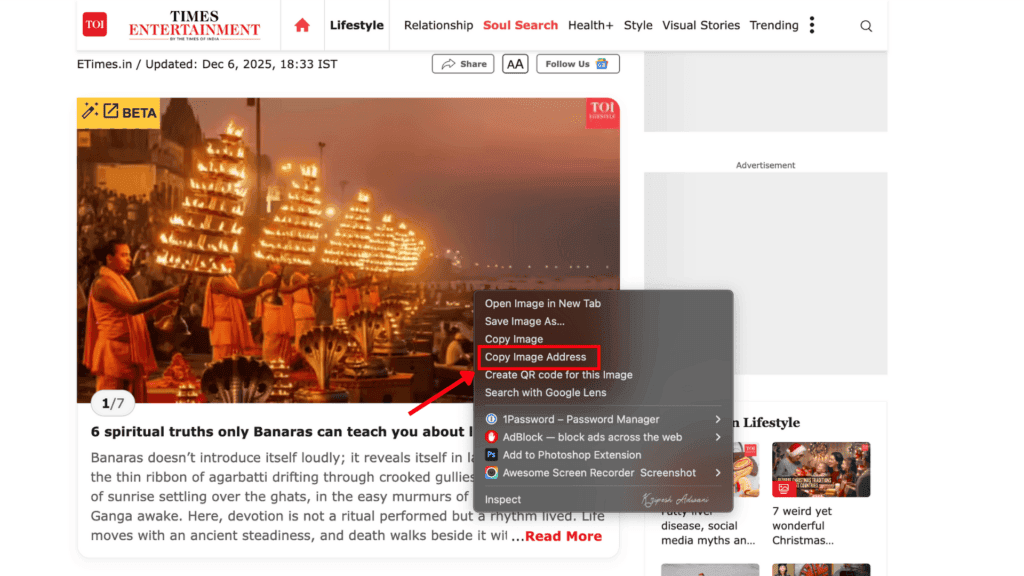Click the Photoshop Extension Ps icon

point(490,455)
